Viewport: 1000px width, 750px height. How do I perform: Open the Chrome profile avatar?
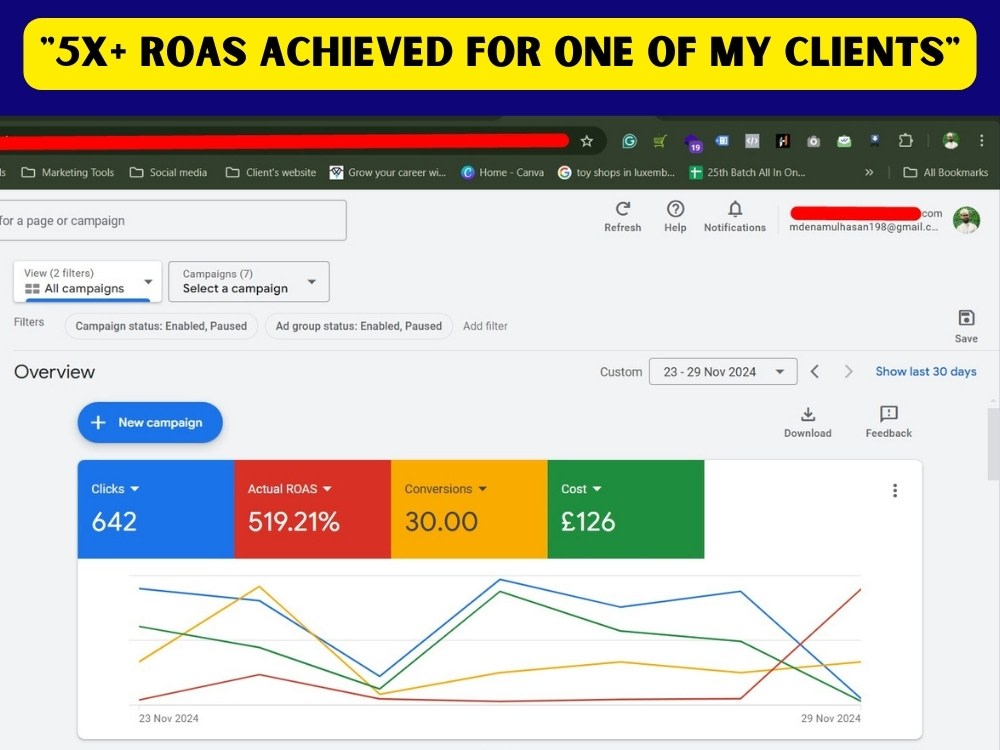pos(951,141)
